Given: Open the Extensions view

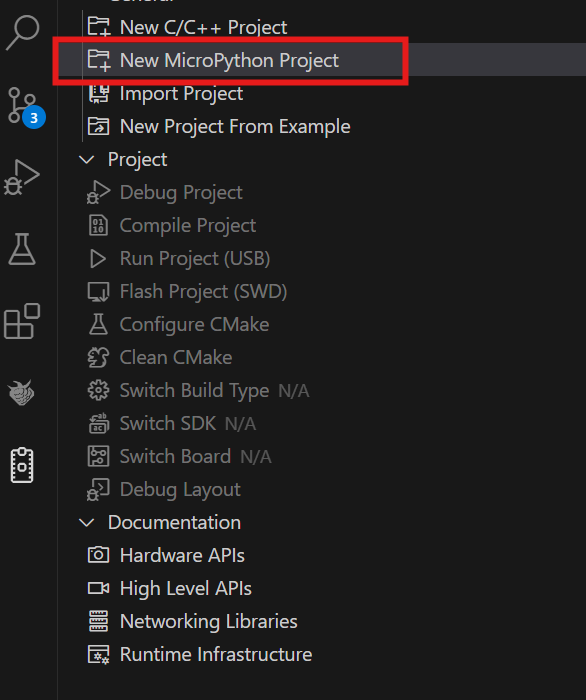Looking at the screenshot, I should [22, 321].
